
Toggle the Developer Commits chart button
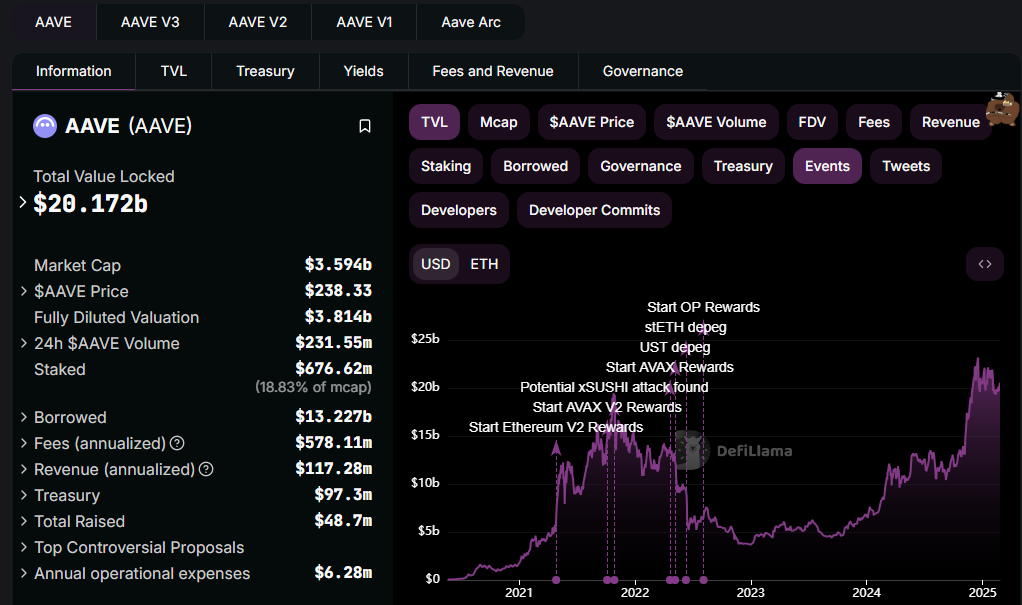(x=594, y=210)
